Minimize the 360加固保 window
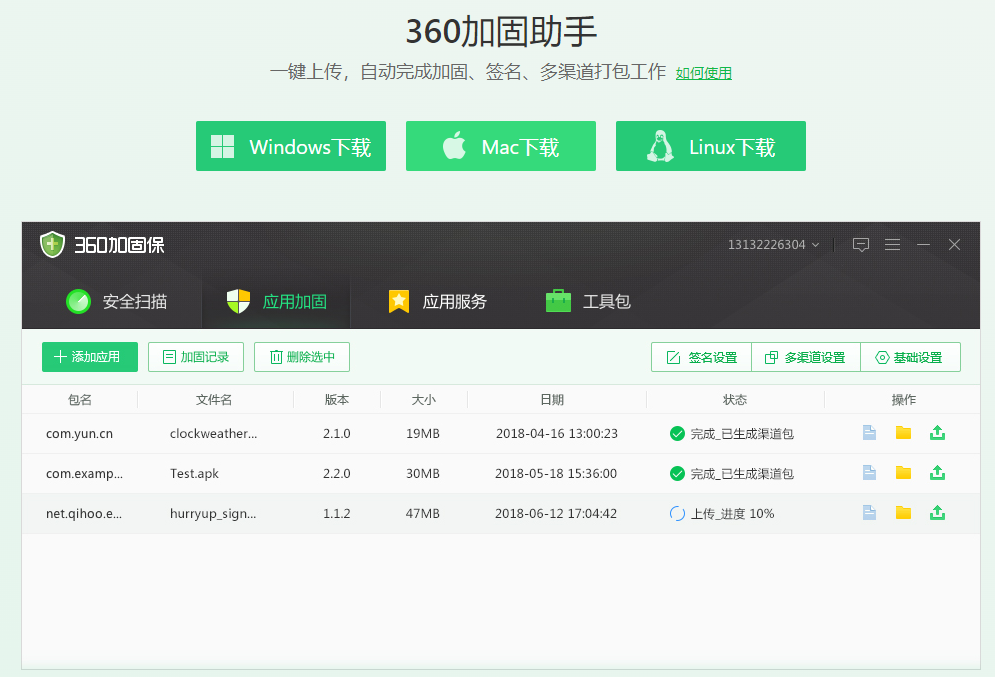 (923, 244)
